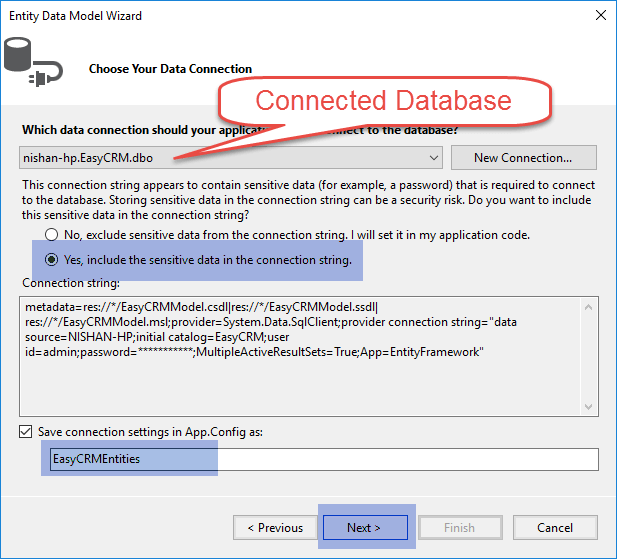Click into the EasyCRMEntities name field

(x=320, y=459)
